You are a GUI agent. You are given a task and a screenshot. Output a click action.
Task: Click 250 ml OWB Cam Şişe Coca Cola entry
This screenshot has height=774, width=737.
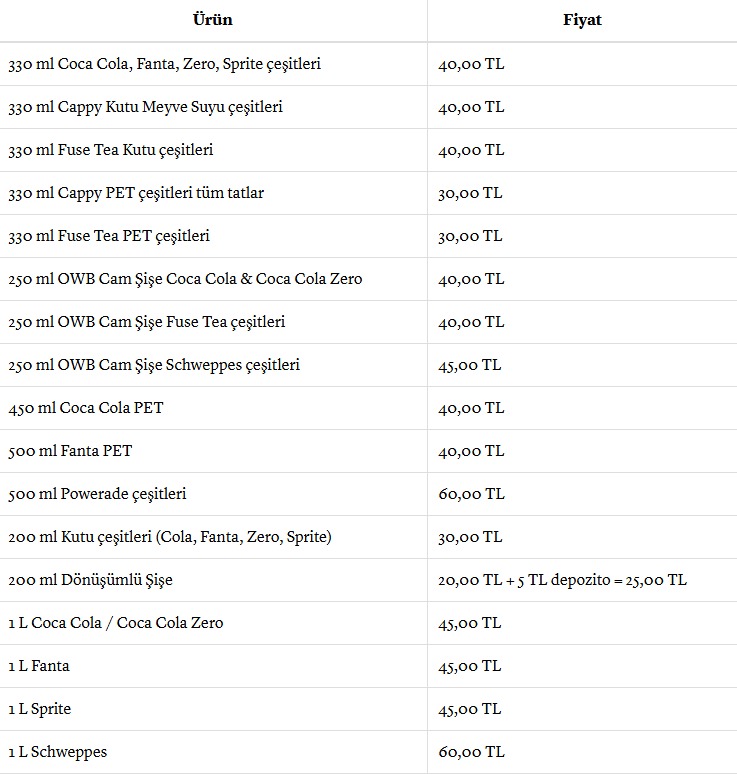(x=185, y=279)
